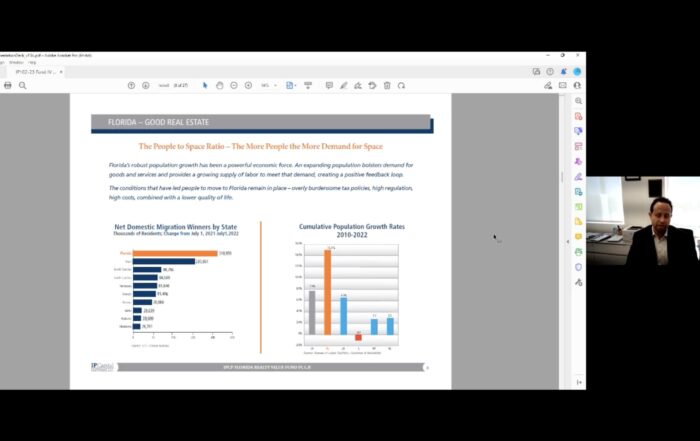Open the Window menu
Image resolution: width=700 pixels, height=441 pixels.
pyautogui.click(x=18, y=62)
